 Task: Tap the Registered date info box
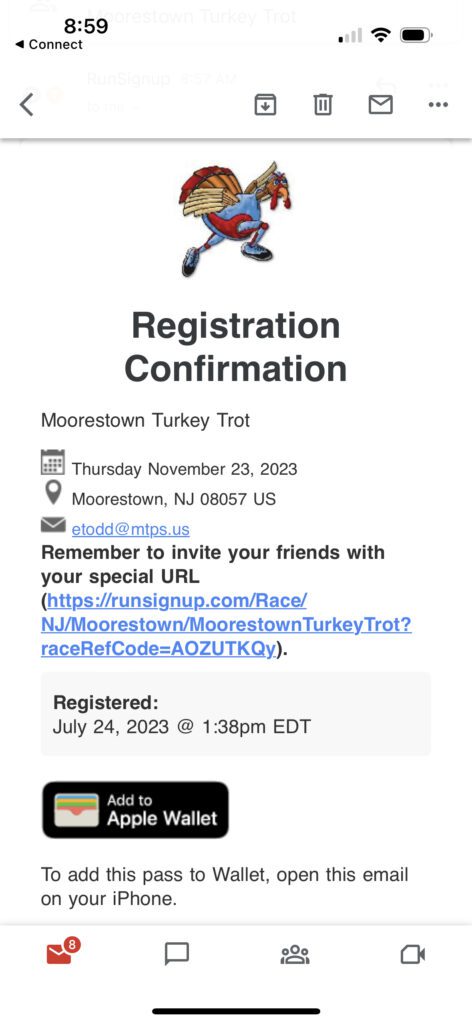coord(236,714)
